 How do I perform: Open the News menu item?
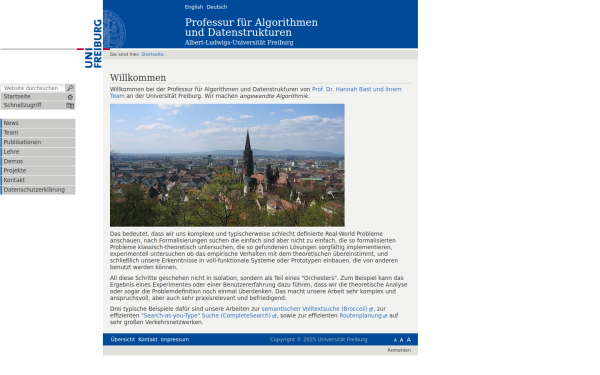click(x=38, y=123)
